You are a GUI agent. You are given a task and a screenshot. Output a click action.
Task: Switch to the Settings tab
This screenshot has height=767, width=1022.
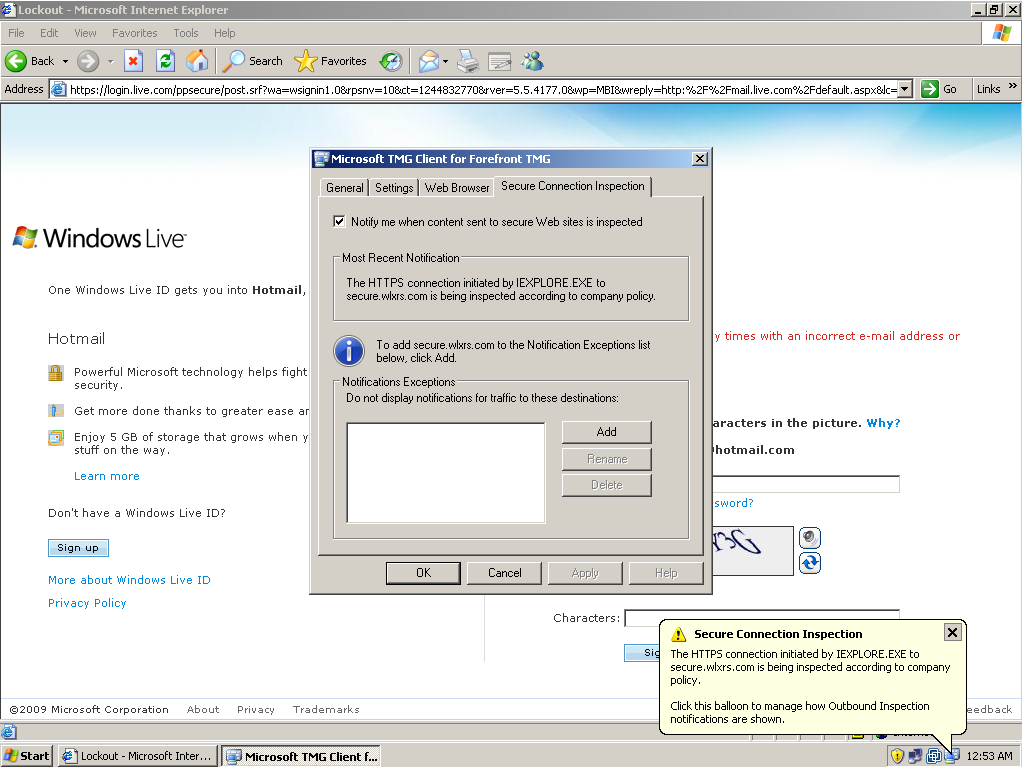394,188
